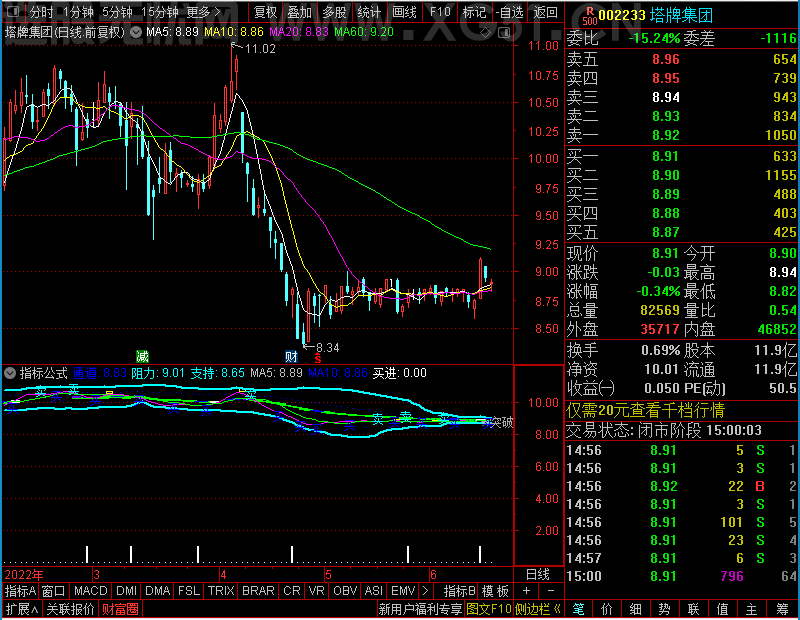Show more indicators with the > arrow
The width and height of the screenshot is (800, 620).
pos(425,591)
